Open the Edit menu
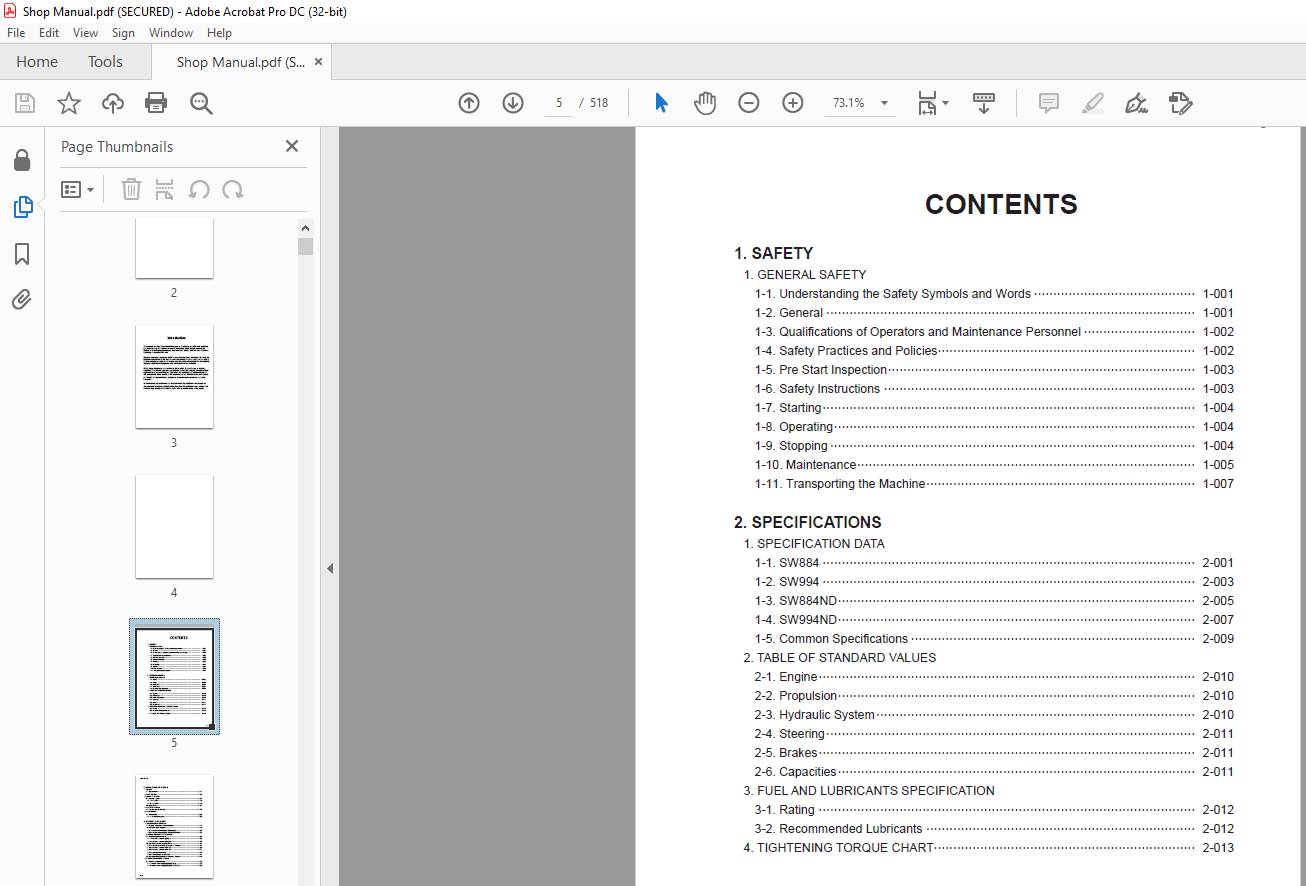 point(49,33)
